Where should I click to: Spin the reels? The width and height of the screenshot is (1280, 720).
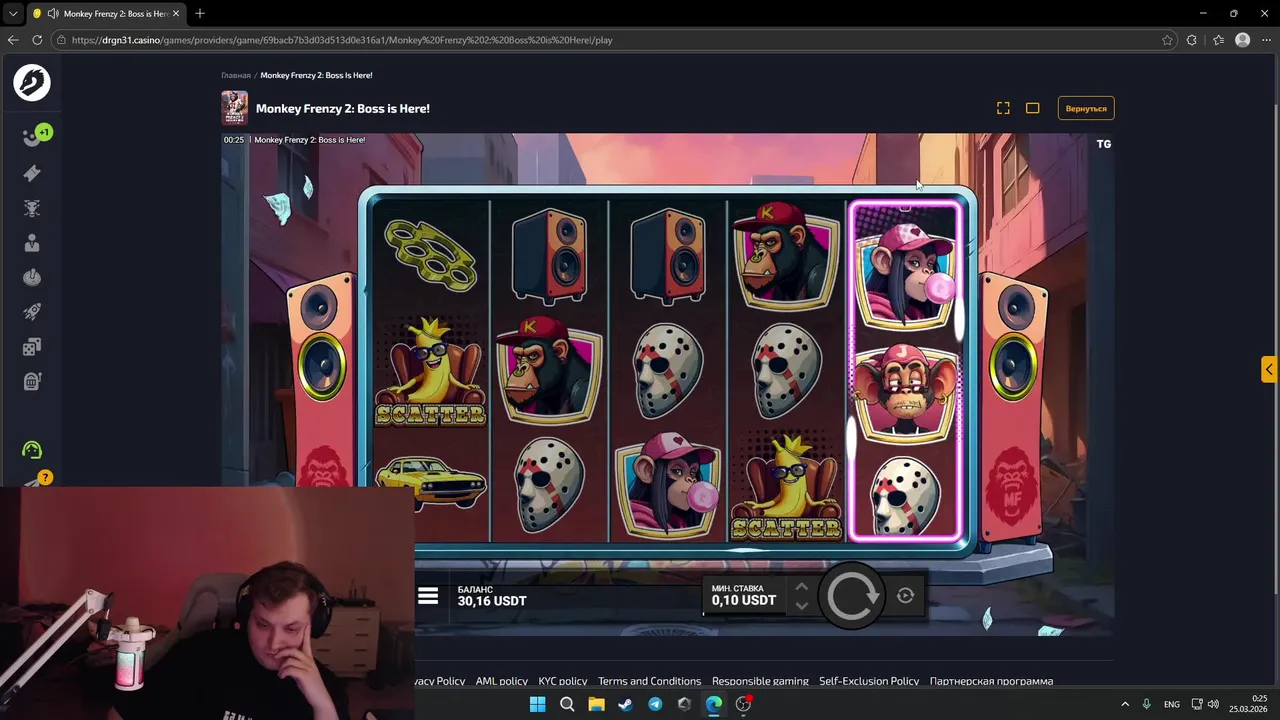tap(851, 596)
